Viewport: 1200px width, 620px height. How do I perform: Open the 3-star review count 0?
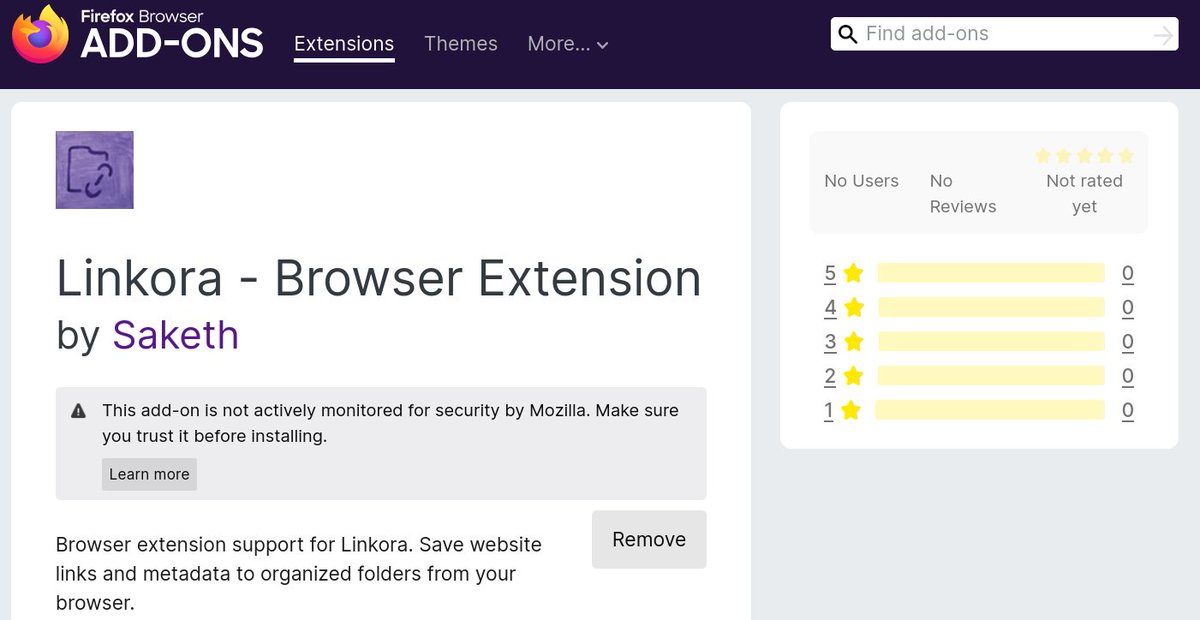[x=1128, y=342]
